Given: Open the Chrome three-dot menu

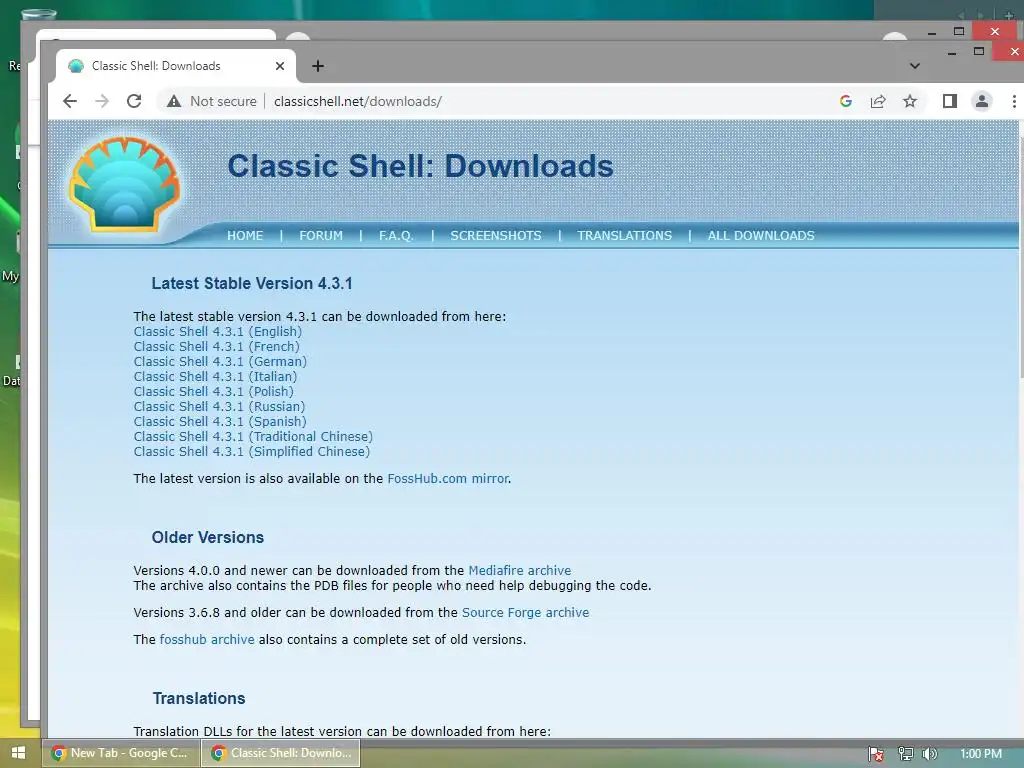Looking at the screenshot, I should pos(1014,101).
